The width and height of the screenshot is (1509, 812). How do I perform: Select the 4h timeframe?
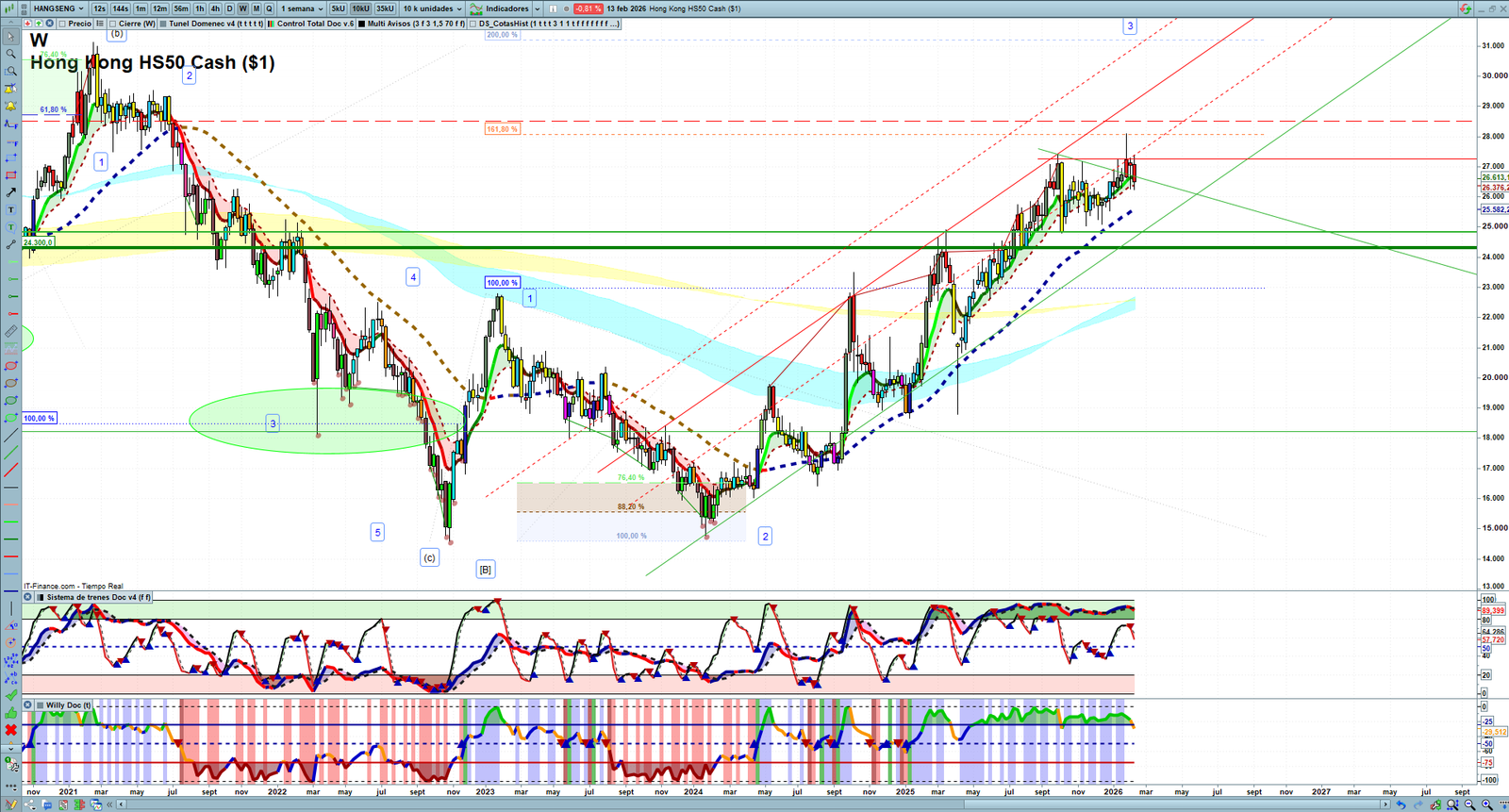(x=215, y=8)
